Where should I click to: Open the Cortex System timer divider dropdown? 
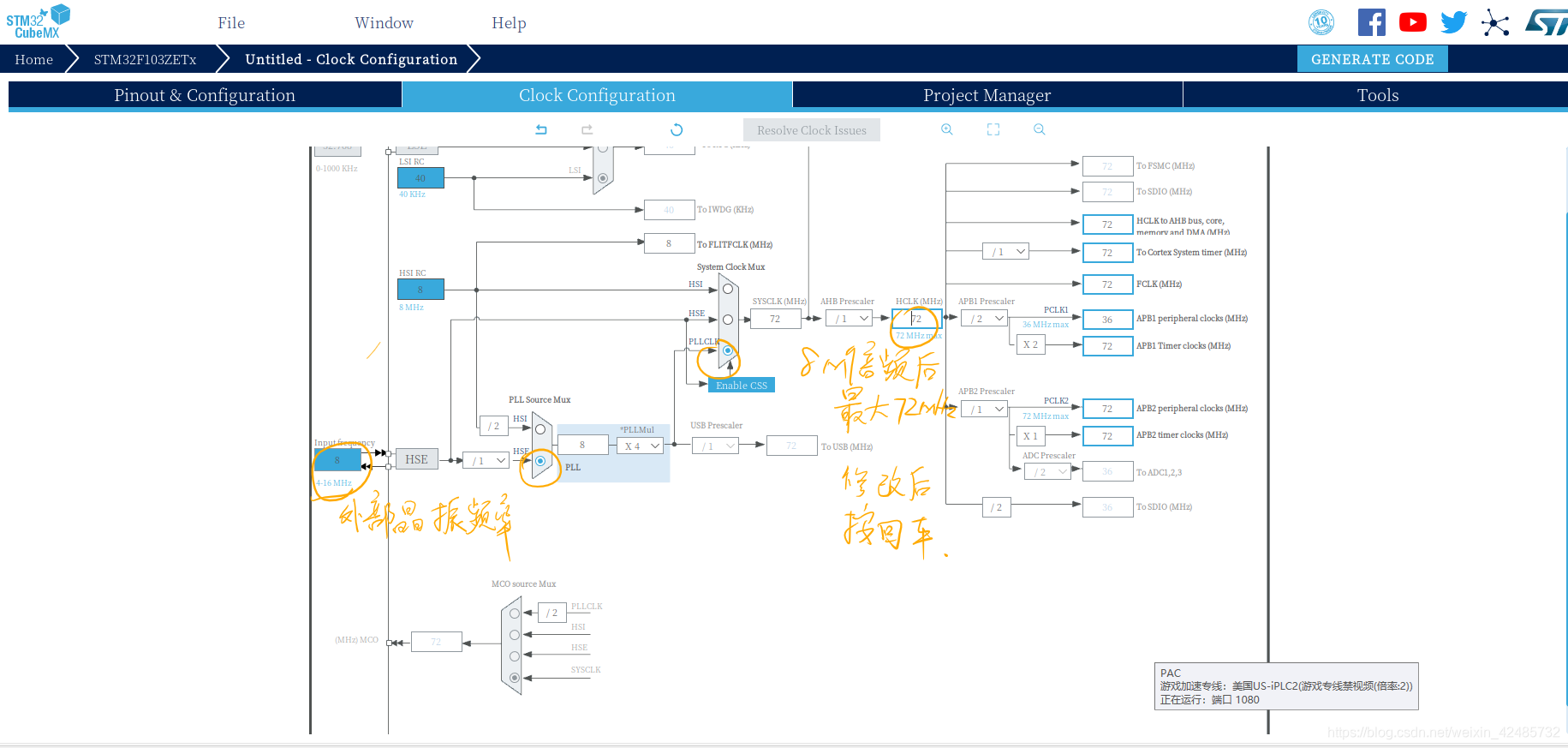coord(1005,252)
